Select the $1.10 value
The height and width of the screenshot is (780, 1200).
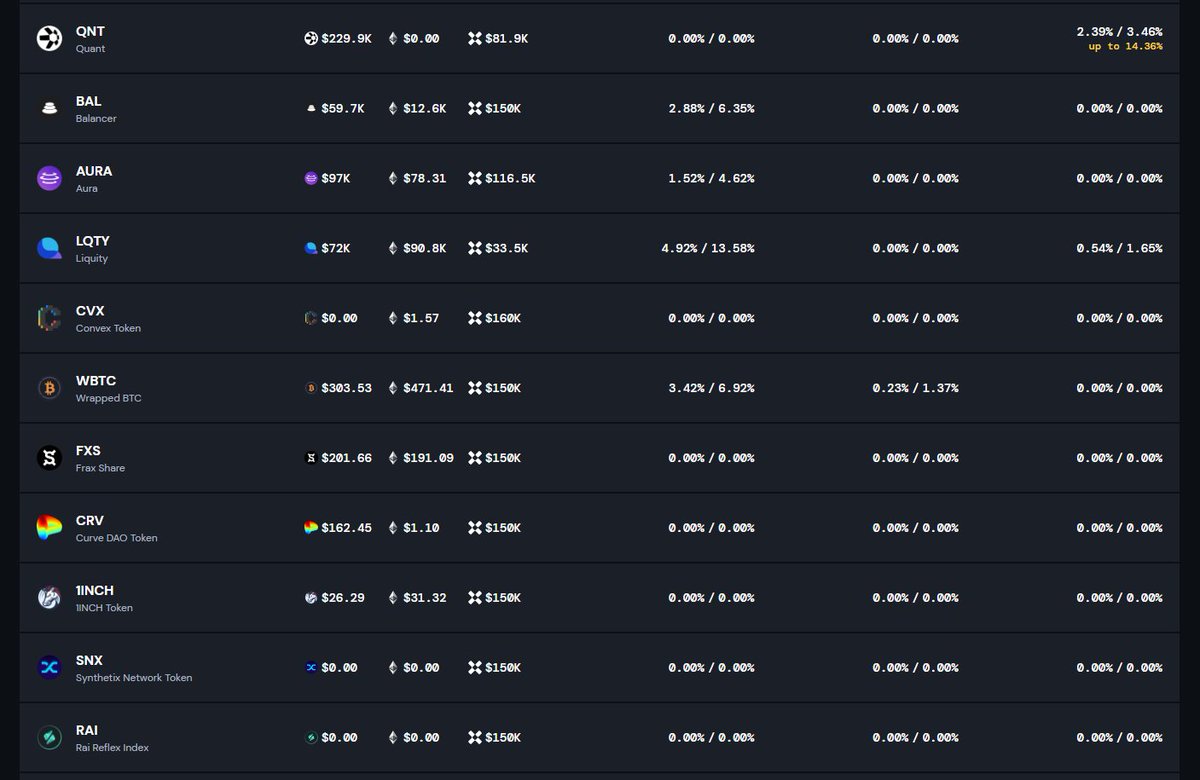(421, 528)
